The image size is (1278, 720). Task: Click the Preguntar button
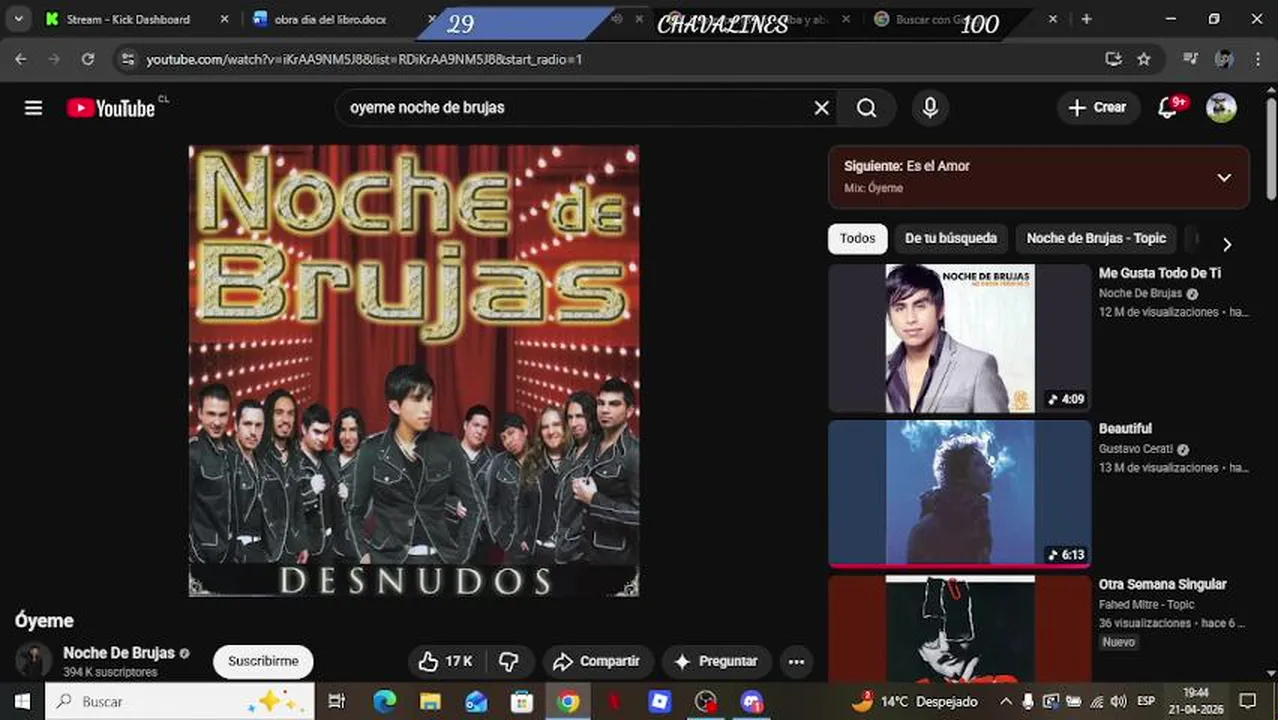coord(716,661)
